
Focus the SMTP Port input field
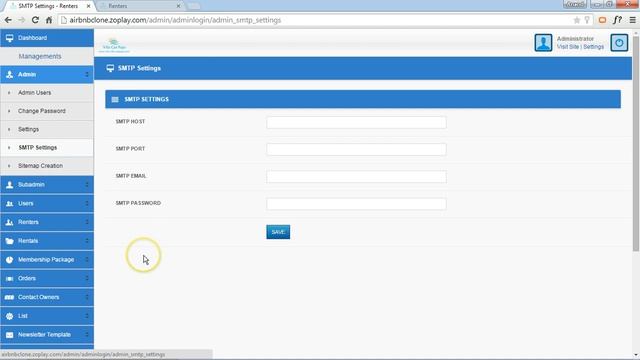pos(356,149)
